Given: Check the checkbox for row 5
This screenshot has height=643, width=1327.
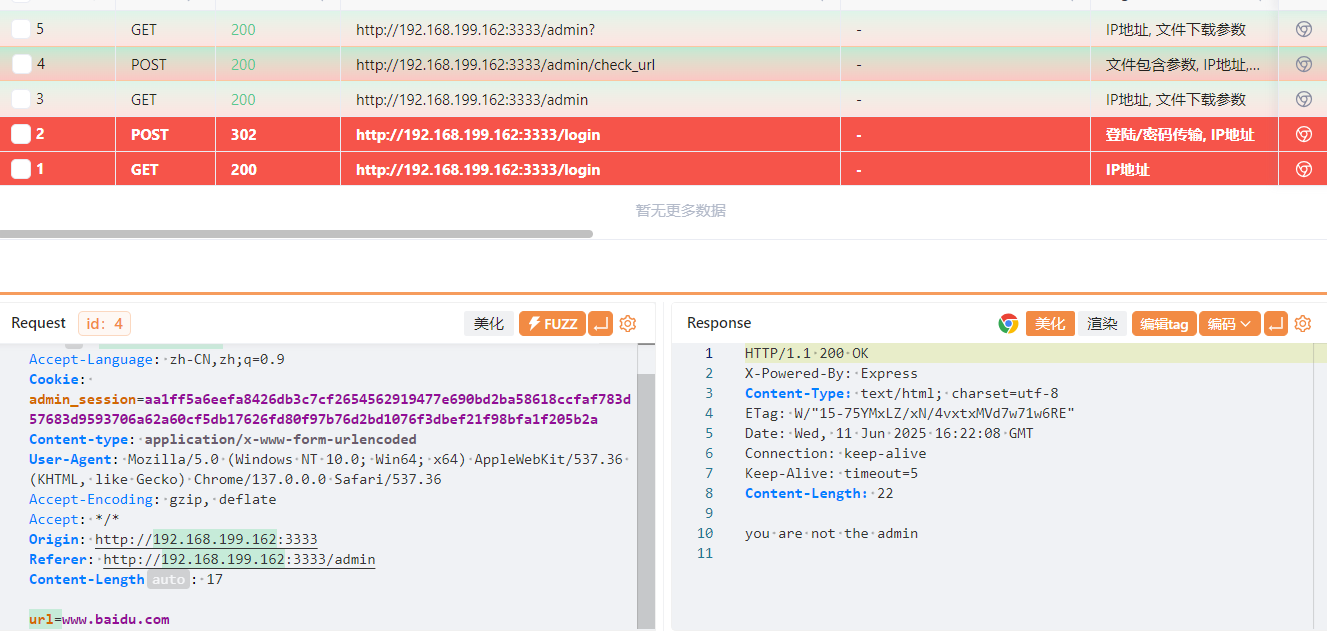Looking at the screenshot, I should (x=21, y=30).
